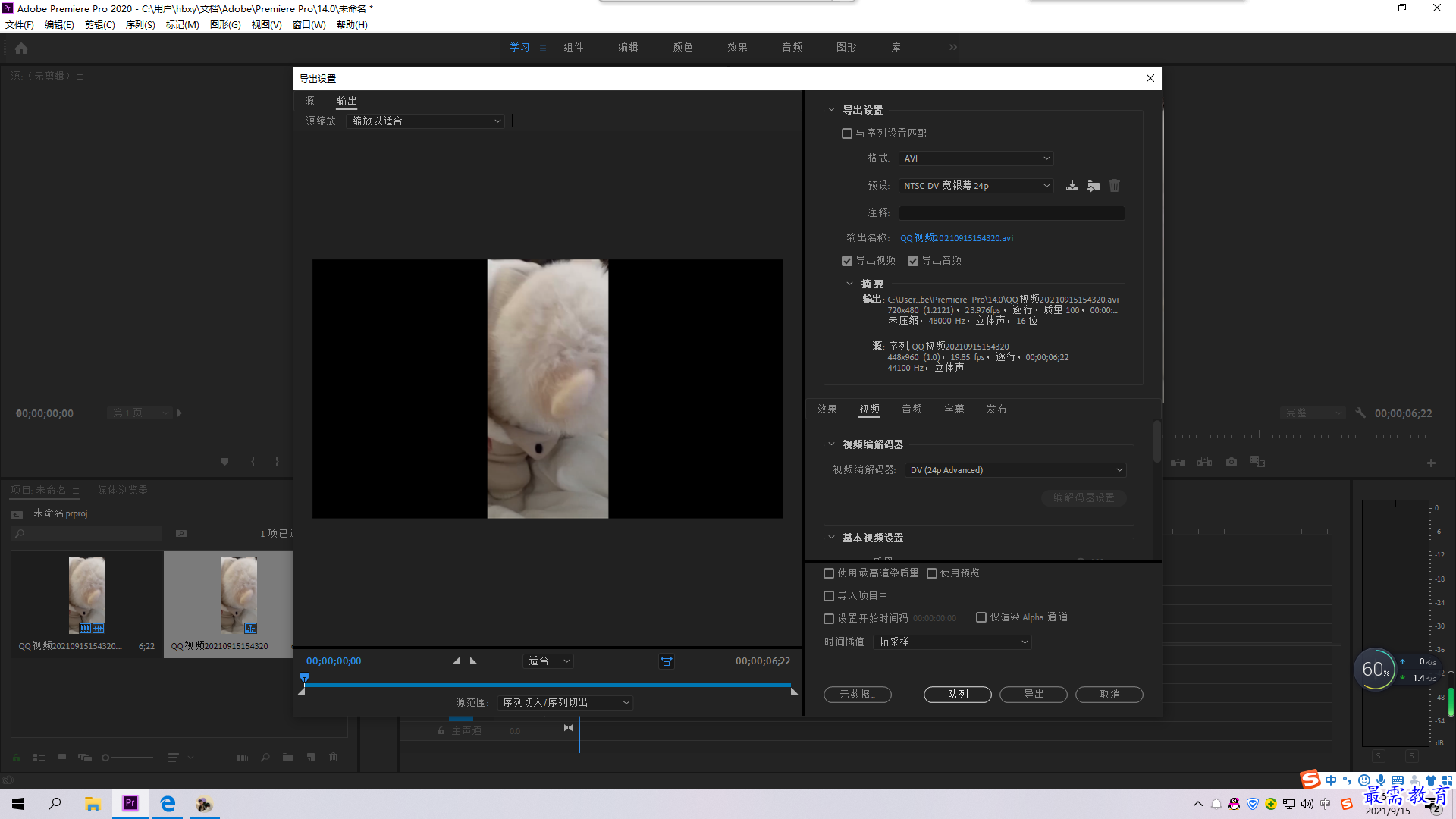Open the format AVI dropdown

[976, 158]
